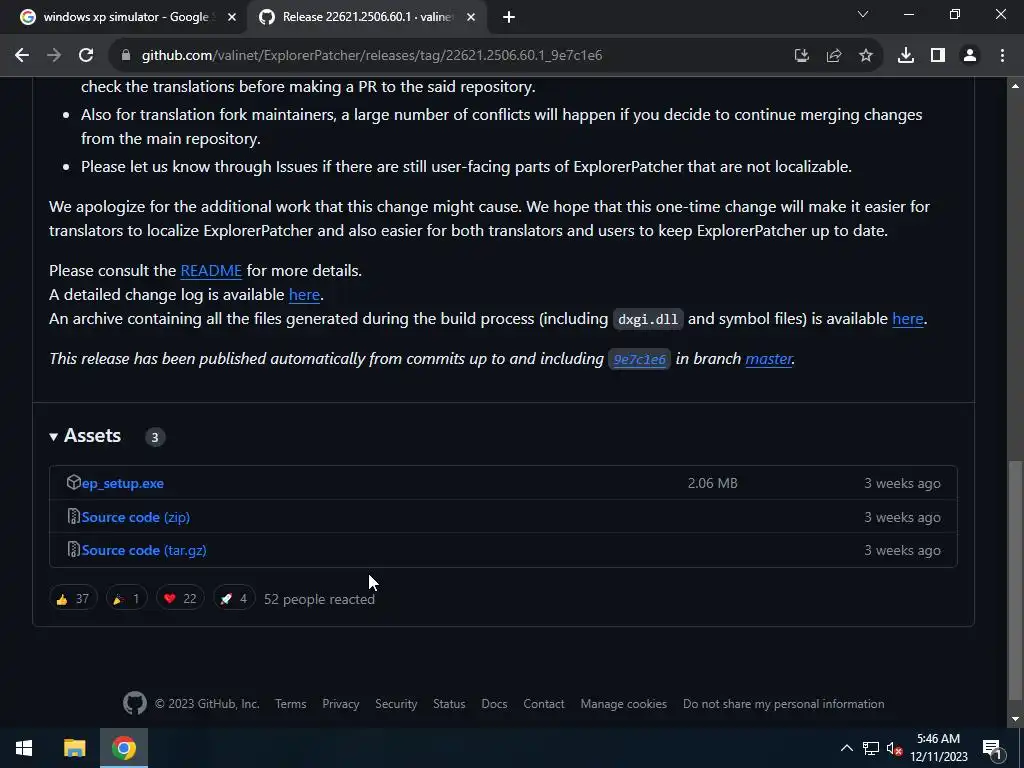Viewport: 1024px width, 768px height.
Task: Open the notification center icon
Action: tap(992, 748)
